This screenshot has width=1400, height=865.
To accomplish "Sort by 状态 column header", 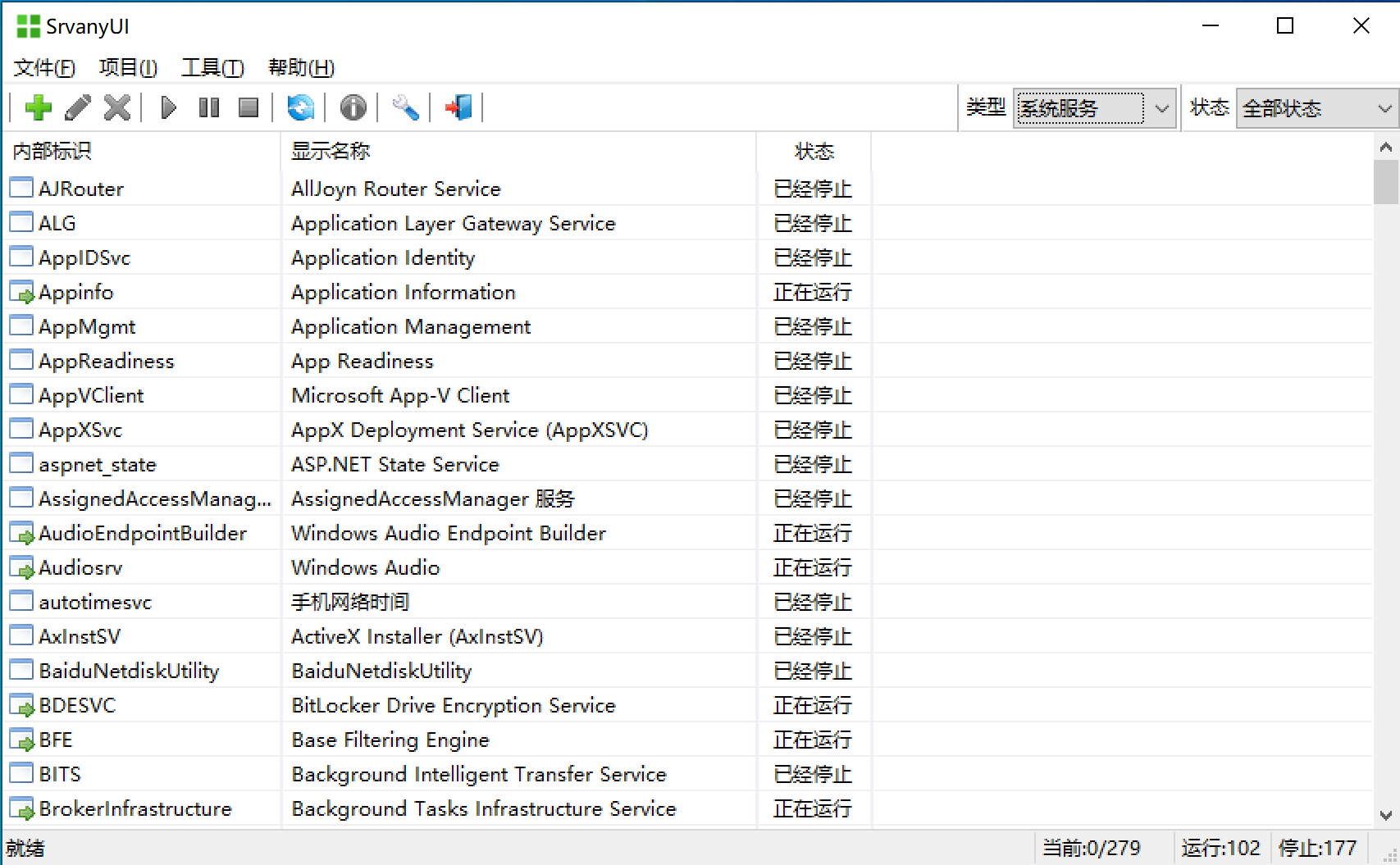I will point(814,151).
